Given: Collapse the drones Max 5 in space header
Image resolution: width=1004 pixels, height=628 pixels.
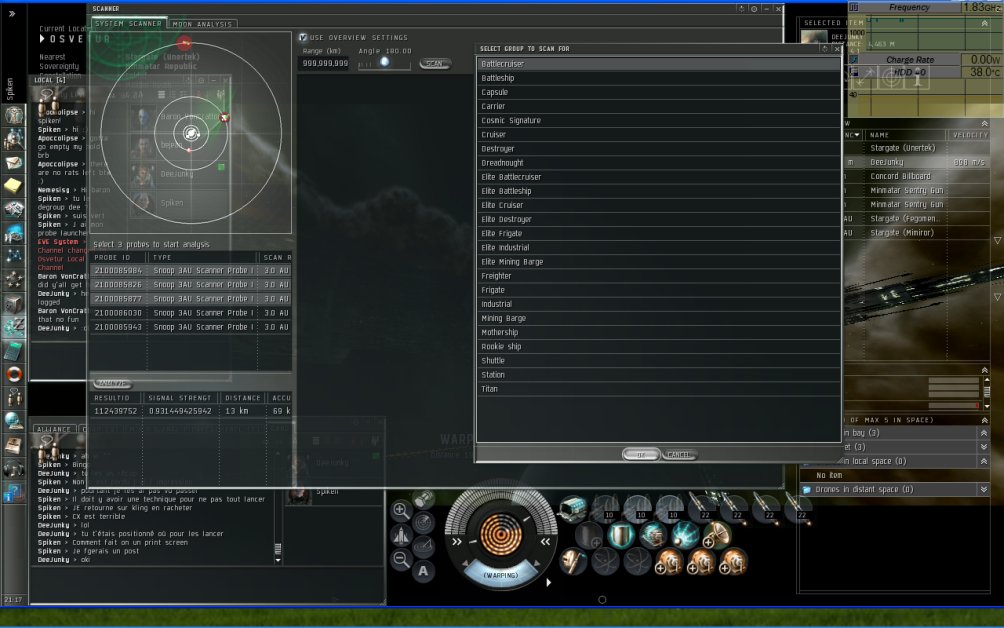Looking at the screenshot, I should coord(984,420).
